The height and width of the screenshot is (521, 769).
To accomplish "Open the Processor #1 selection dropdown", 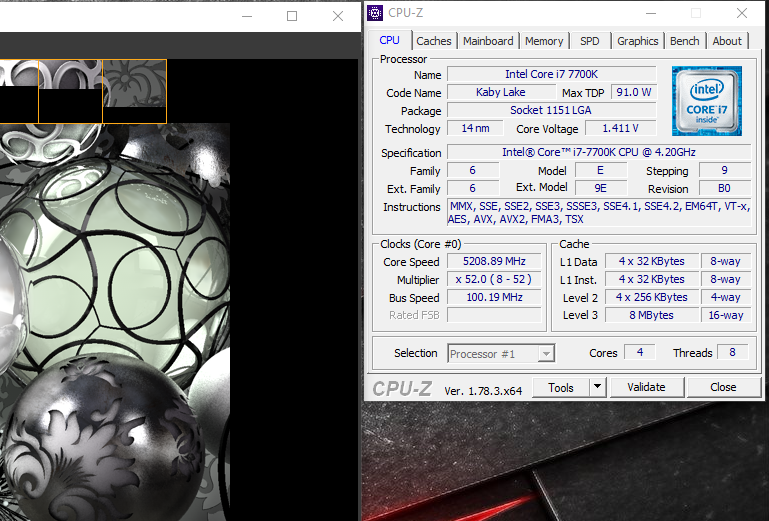I will tap(501, 354).
